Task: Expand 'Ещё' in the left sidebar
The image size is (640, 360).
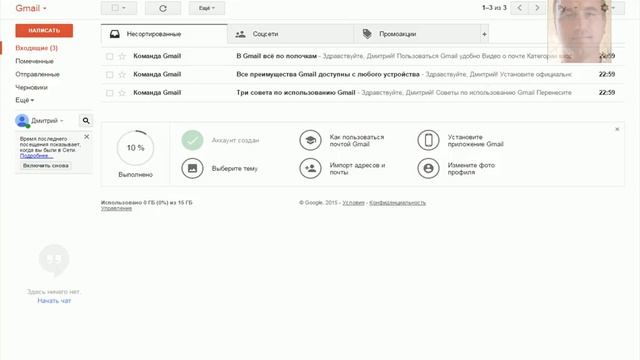Action: pos(24,100)
